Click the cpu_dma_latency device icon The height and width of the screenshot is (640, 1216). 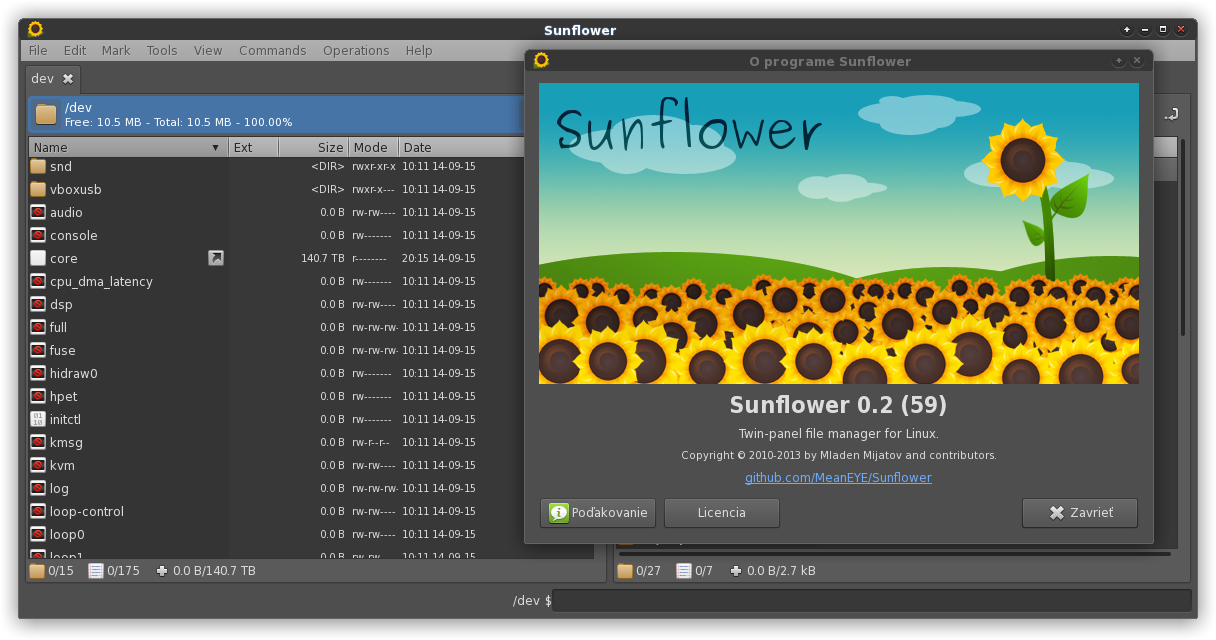point(38,281)
